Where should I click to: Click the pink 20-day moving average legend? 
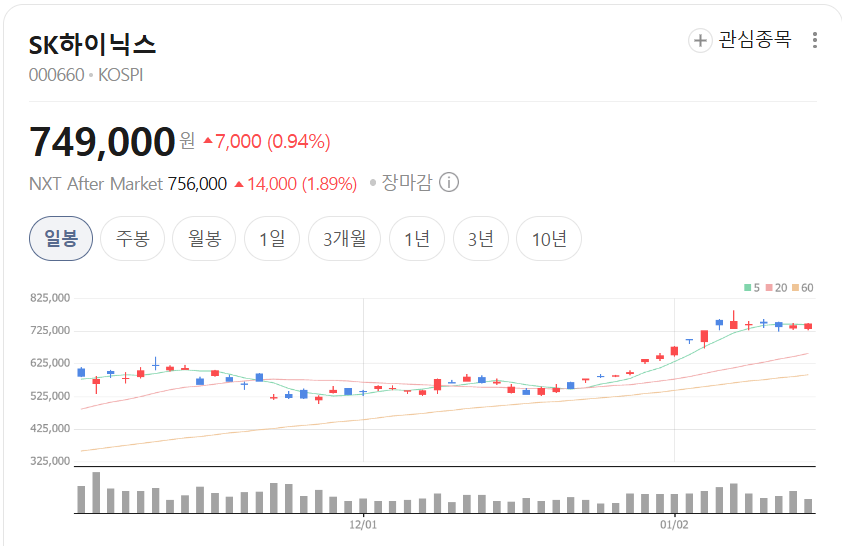coord(776,288)
